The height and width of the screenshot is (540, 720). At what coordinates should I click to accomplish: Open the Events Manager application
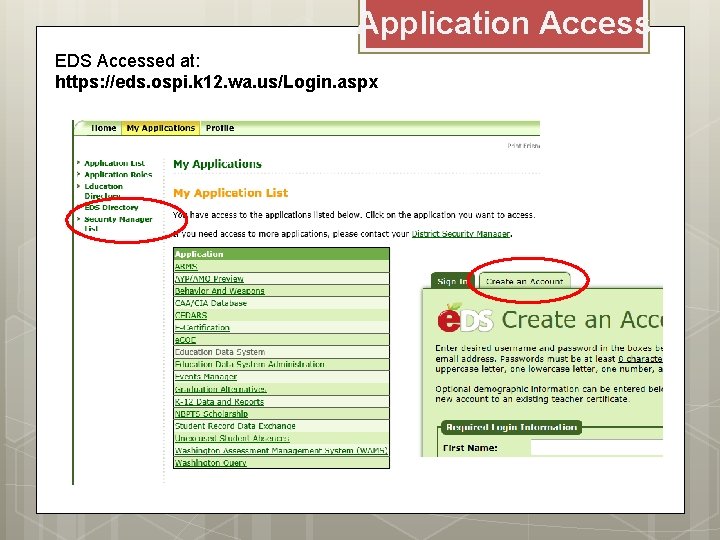tap(206, 377)
